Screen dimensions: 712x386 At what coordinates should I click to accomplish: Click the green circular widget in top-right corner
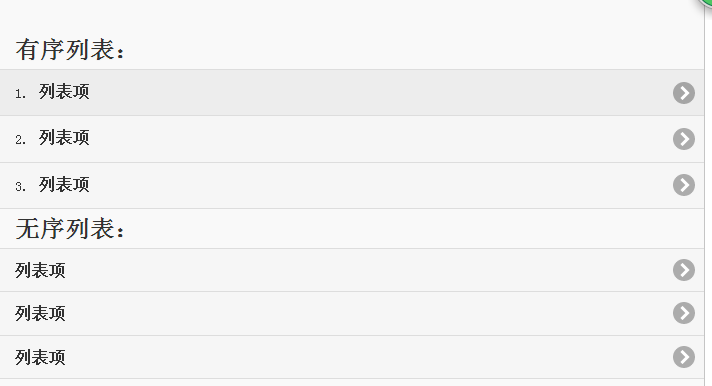pyautogui.click(x=705, y=3)
